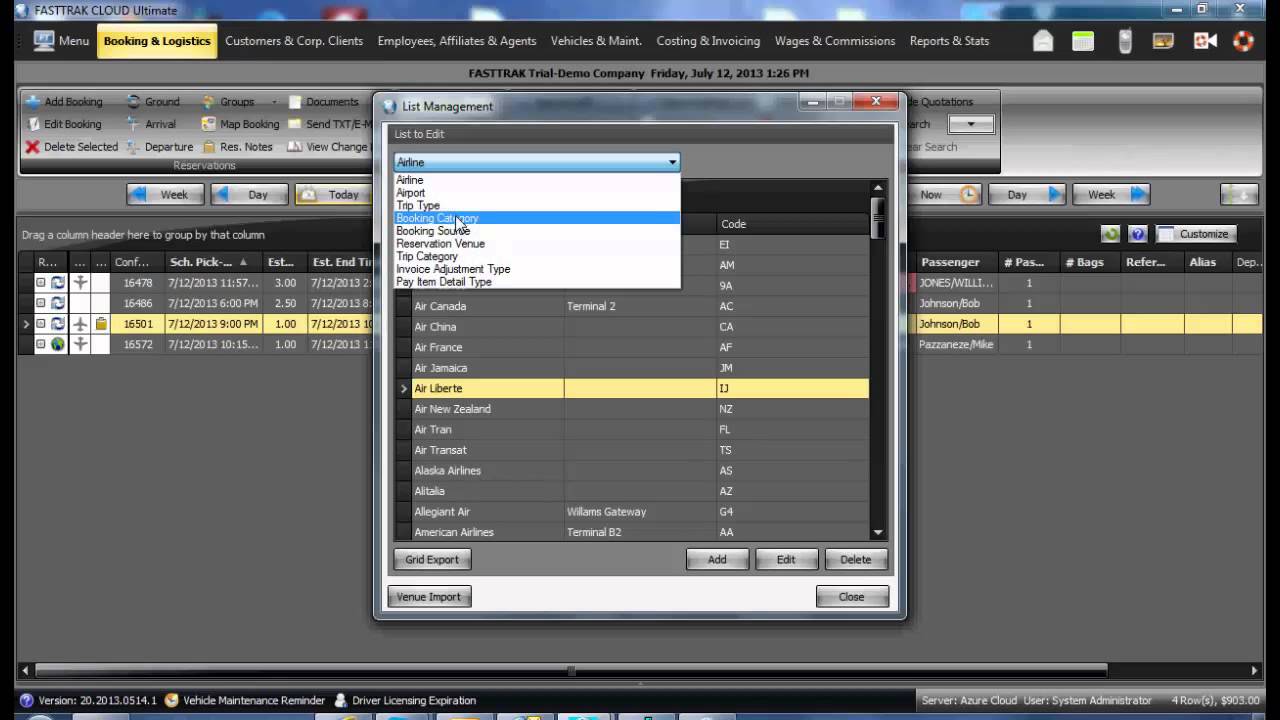Click the list scrollbar down arrow
1280x720 pixels.
click(x=878, y=533)
